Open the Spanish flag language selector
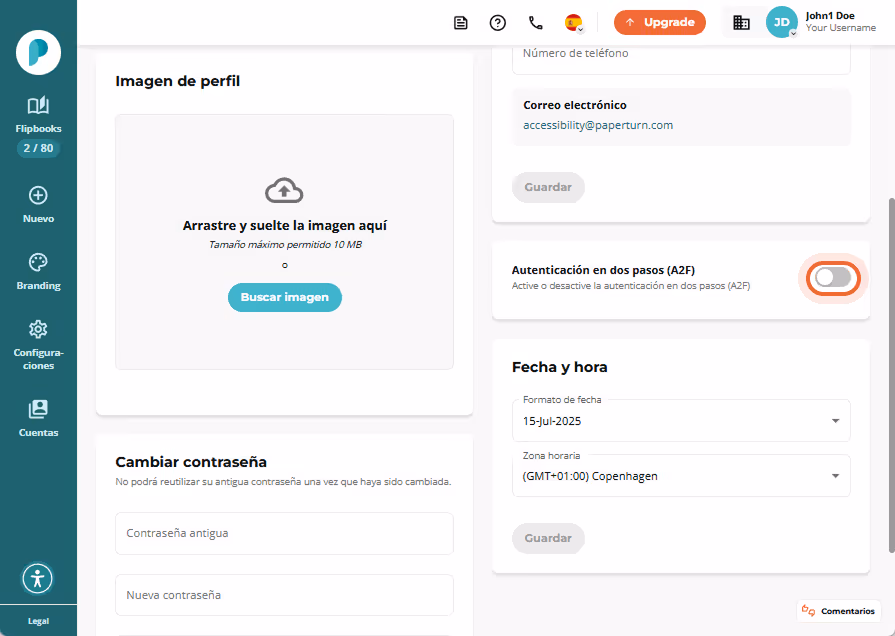Viewport: 895px width, 636px height. [x=574, y=23]
